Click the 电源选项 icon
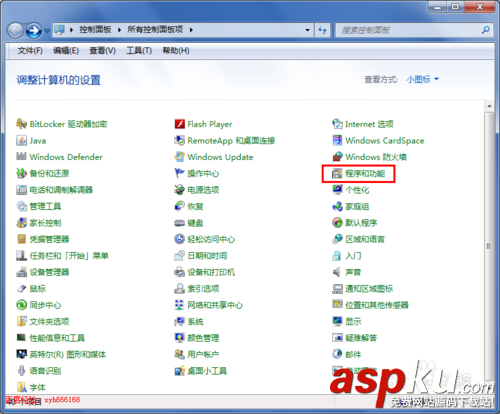500x414 pixels. 179,190
